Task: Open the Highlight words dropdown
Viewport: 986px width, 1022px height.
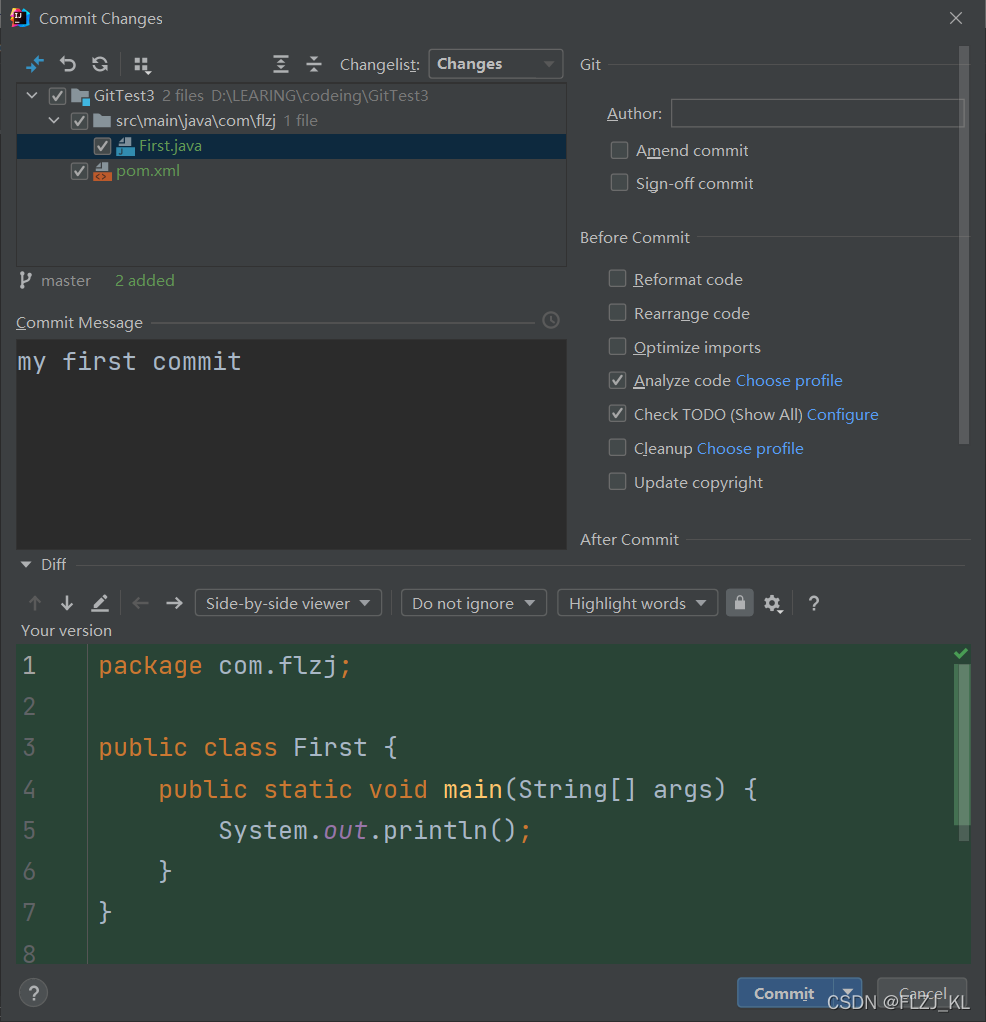Action: [x=637, y=604]
